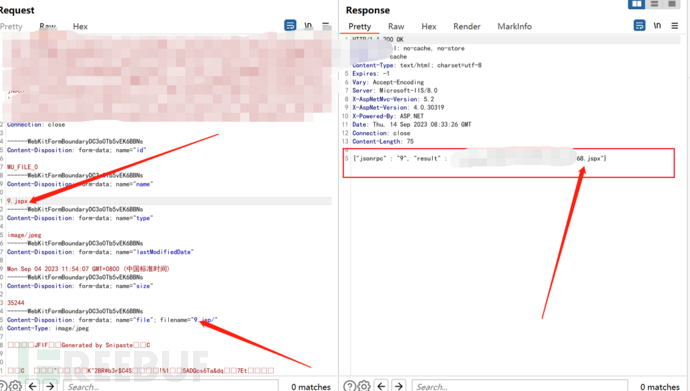Image resolution: width=690 pixels, height=391 pixels.
Task: Toggle \n non-printable characters in Response panel
Action: tap(657, 26)
